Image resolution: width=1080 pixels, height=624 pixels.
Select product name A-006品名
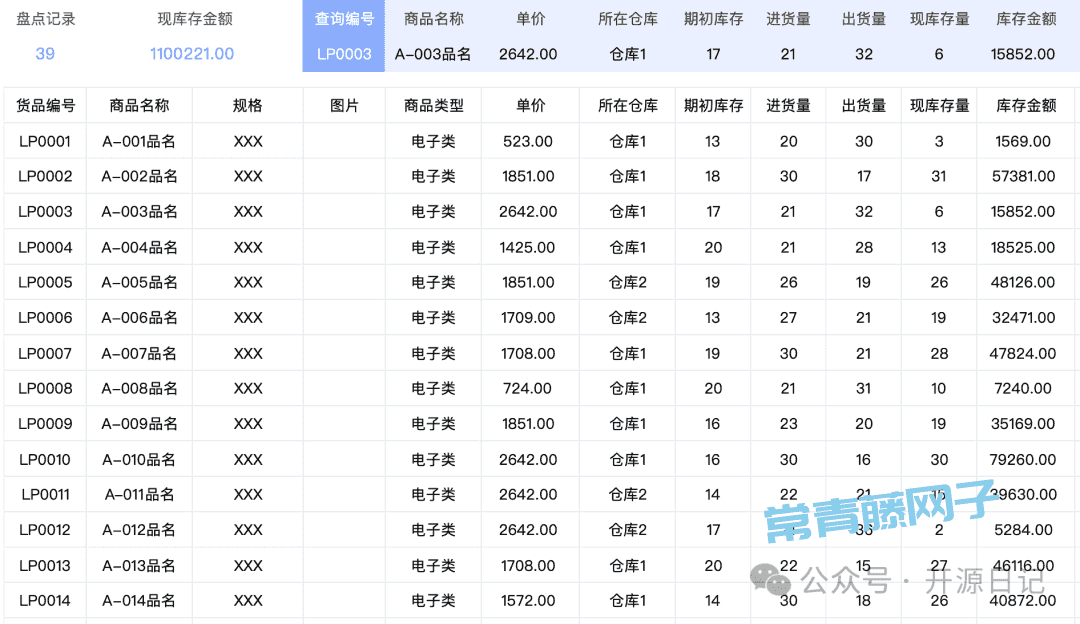tap(140, 318)
